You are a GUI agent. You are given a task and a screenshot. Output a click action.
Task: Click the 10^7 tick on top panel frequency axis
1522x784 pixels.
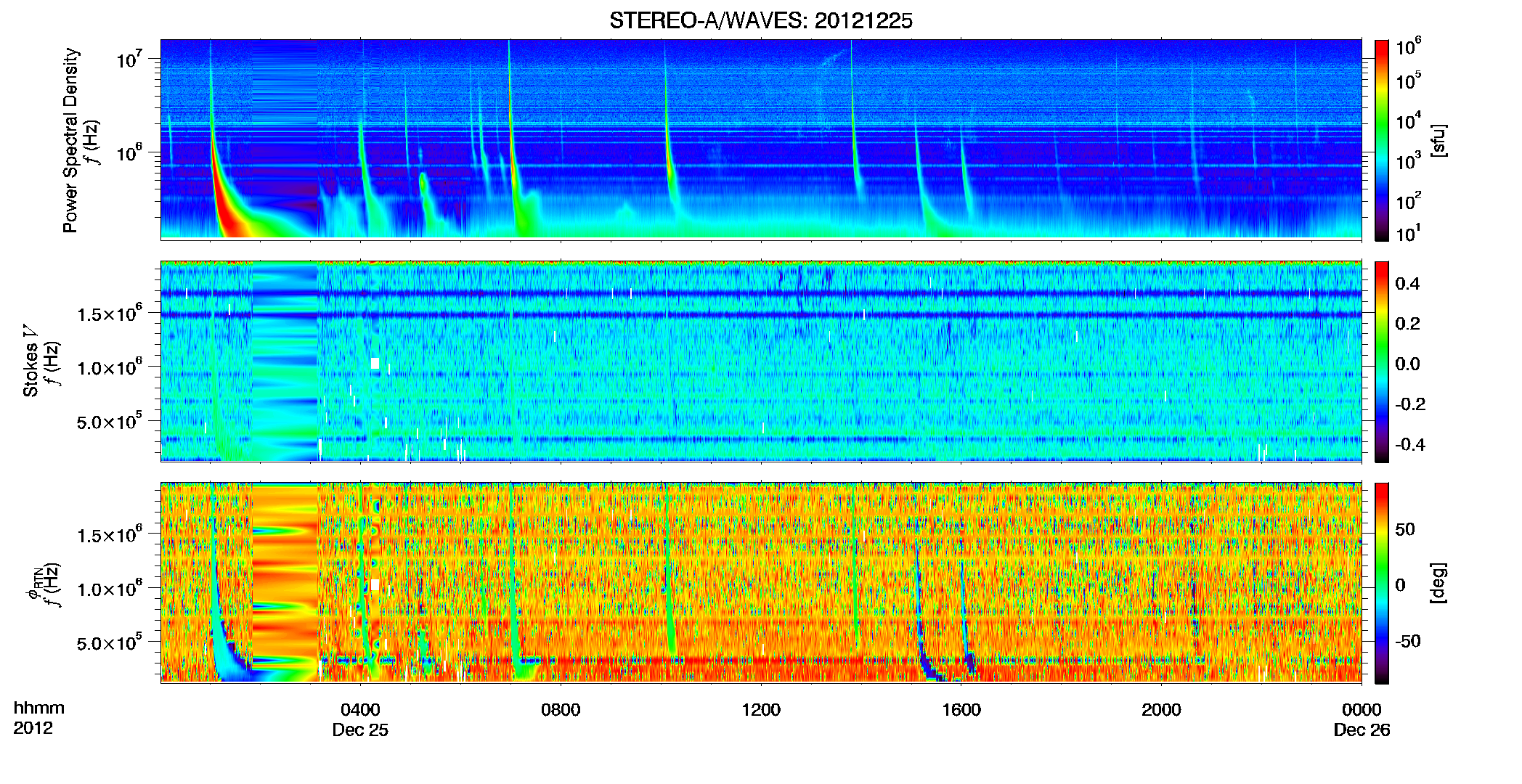click(131, 58)
